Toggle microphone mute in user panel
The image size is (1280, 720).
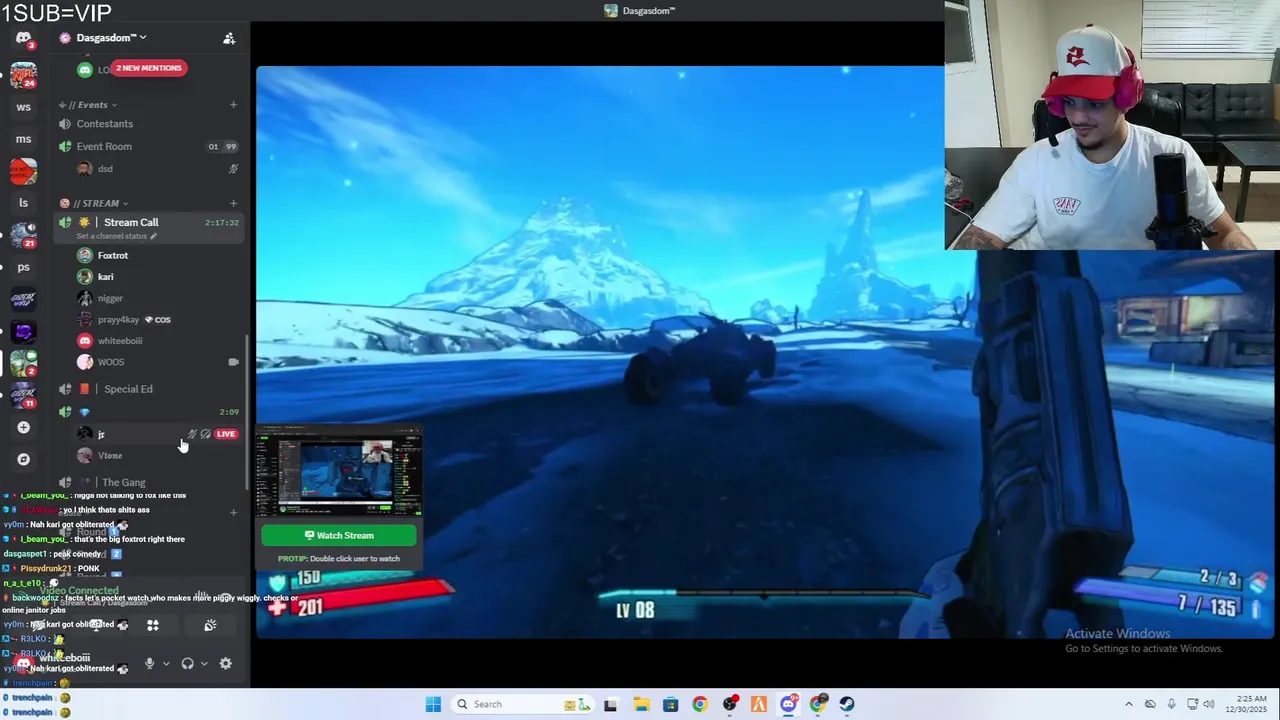pos(149,663)
